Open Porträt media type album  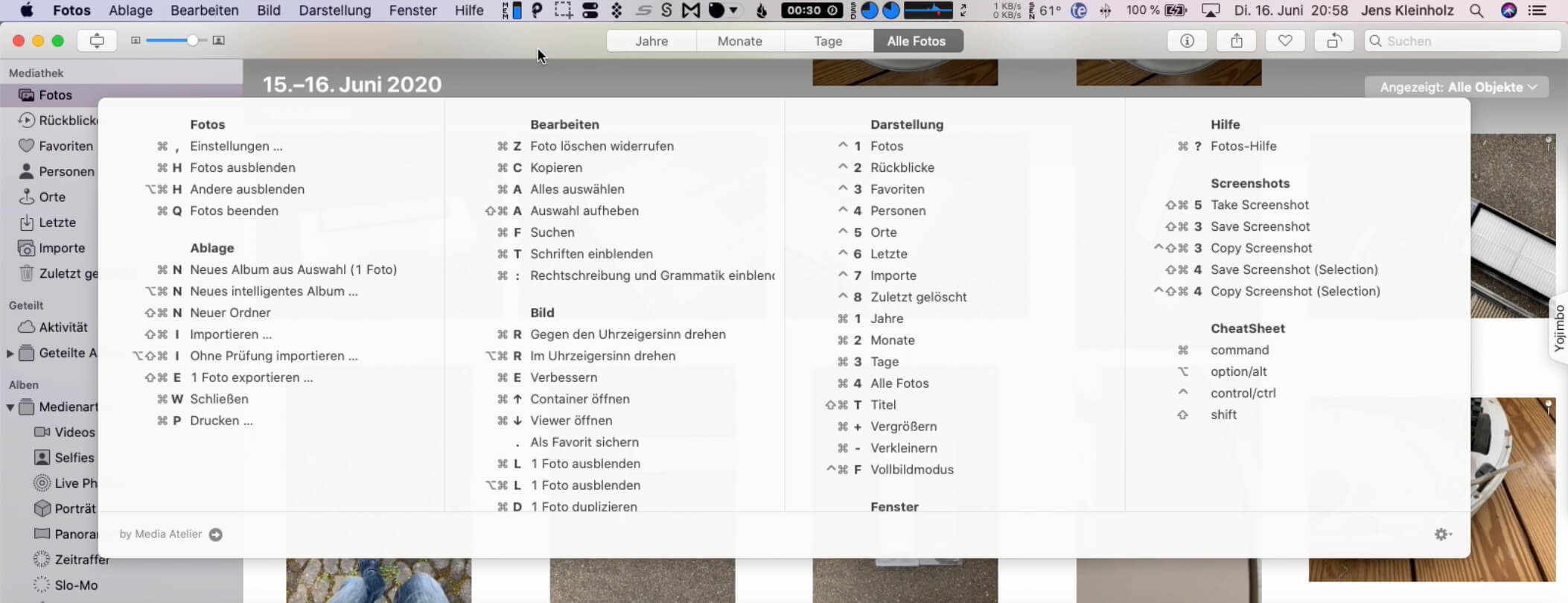(x=66, y=508)
